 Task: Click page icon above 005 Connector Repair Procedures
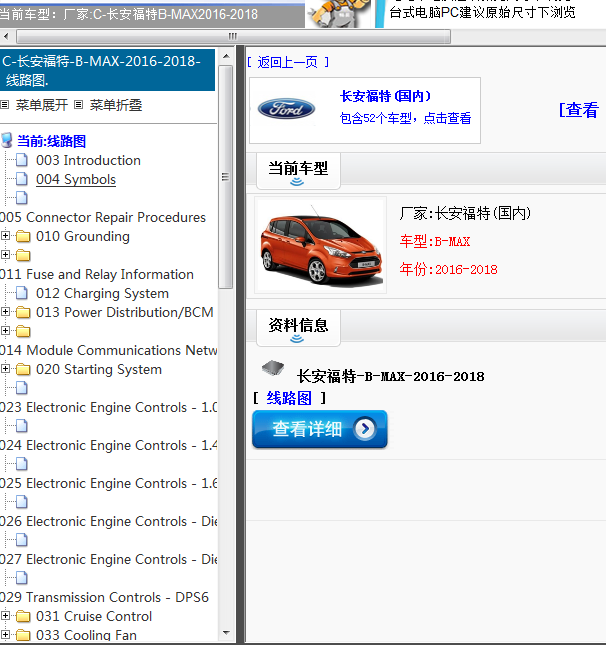(22, 198)
